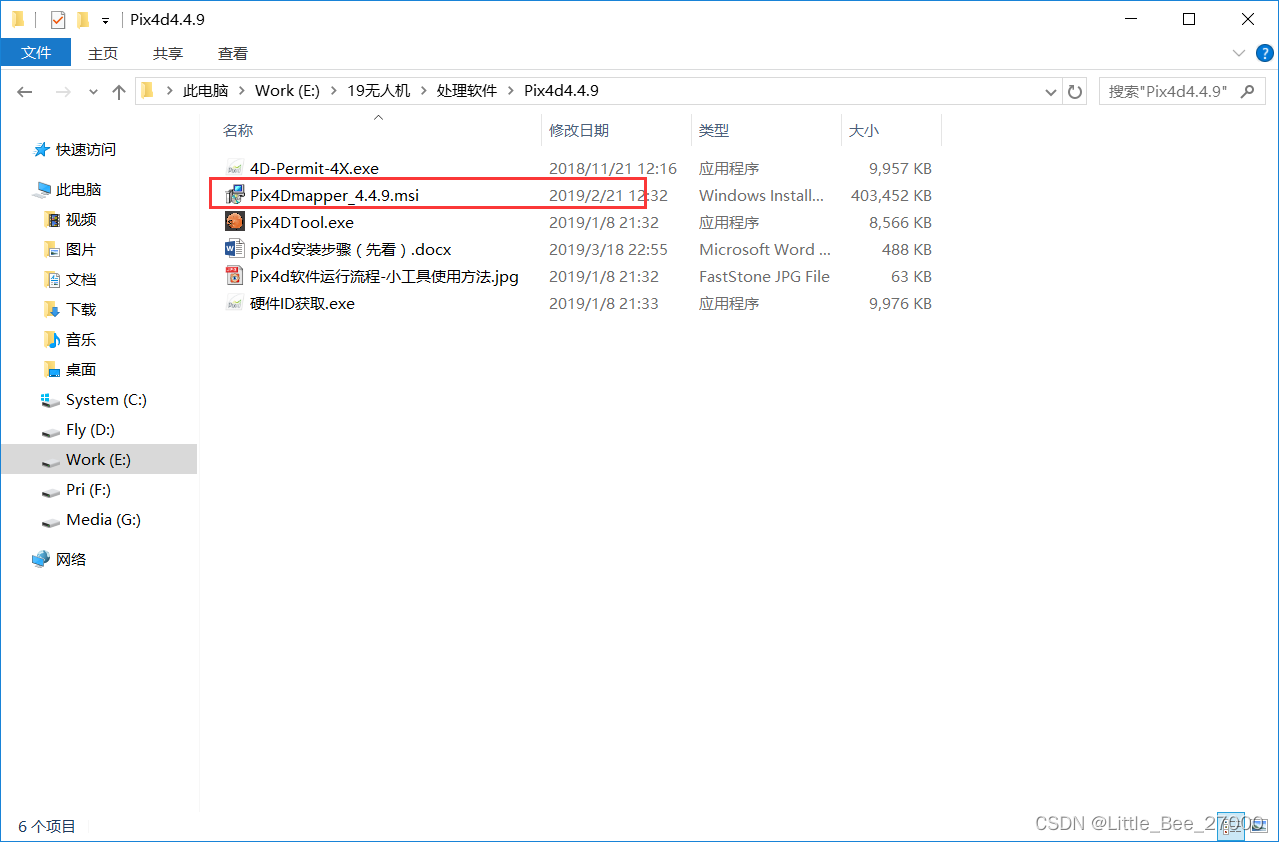
Task: Sort by the 名称 column header
Action: [x=237, y=130]
